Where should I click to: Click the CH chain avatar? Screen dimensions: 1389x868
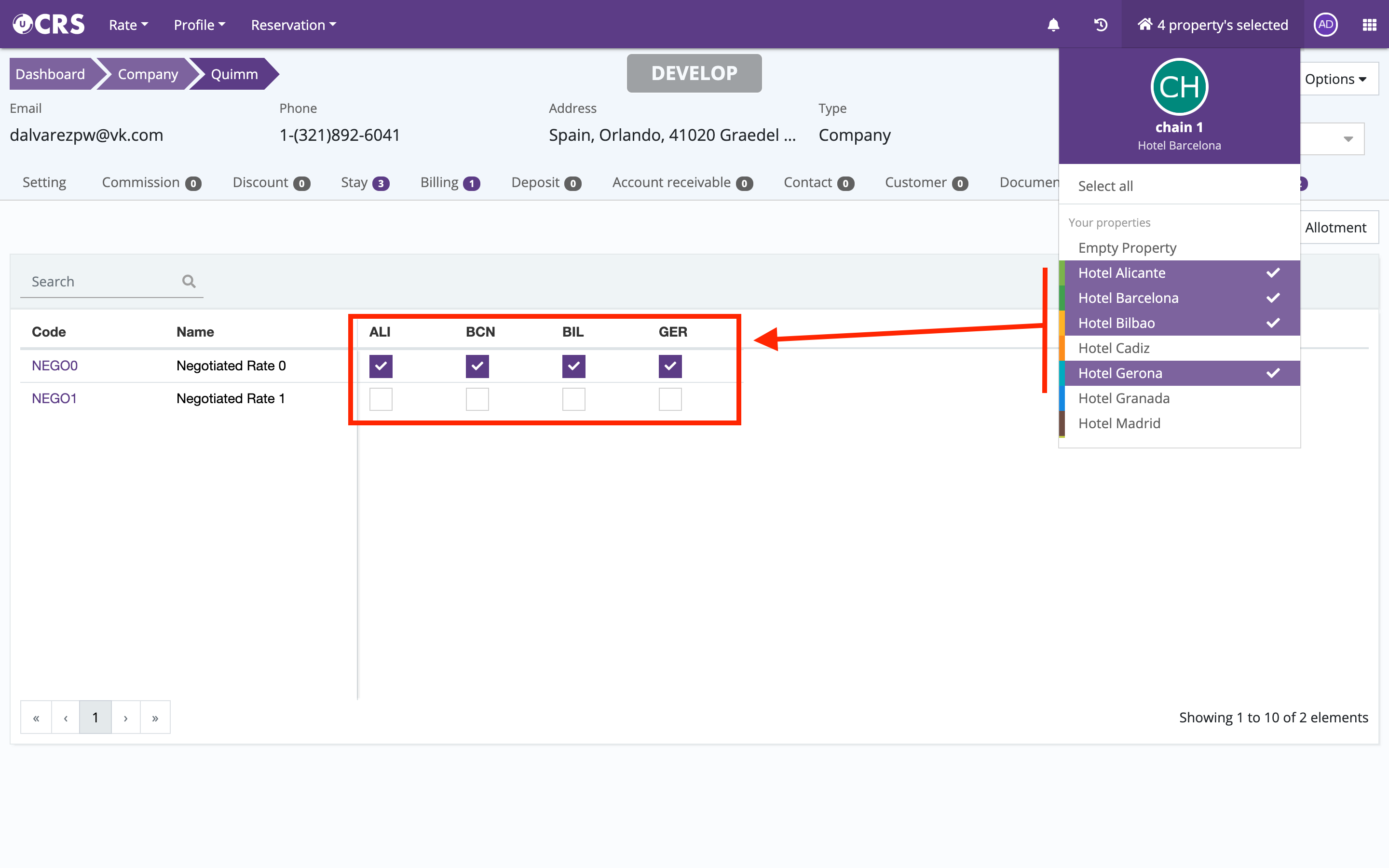click(x=1179, y=87)
